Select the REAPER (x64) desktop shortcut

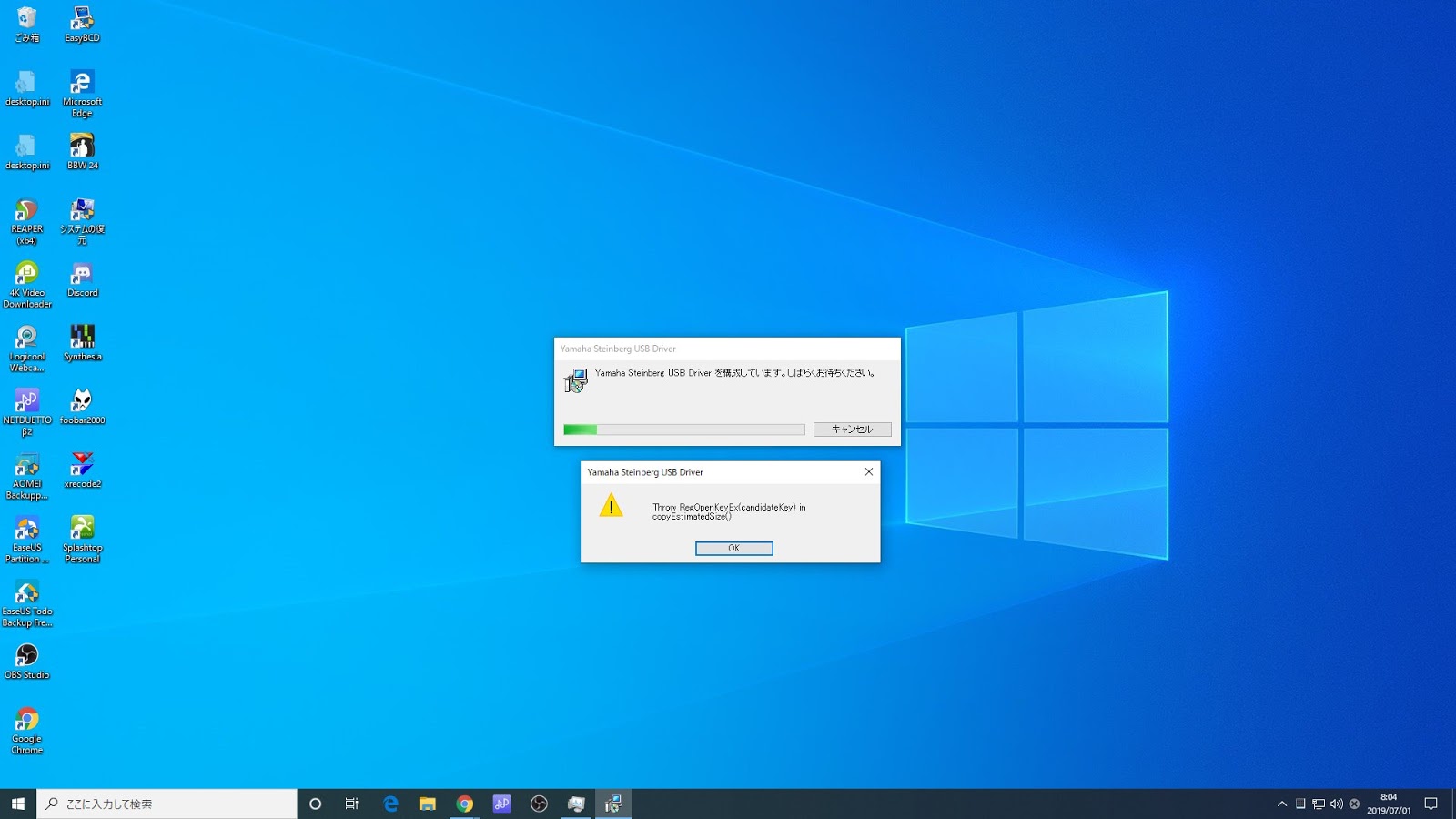pyautogui.click(x=27, y=222)
